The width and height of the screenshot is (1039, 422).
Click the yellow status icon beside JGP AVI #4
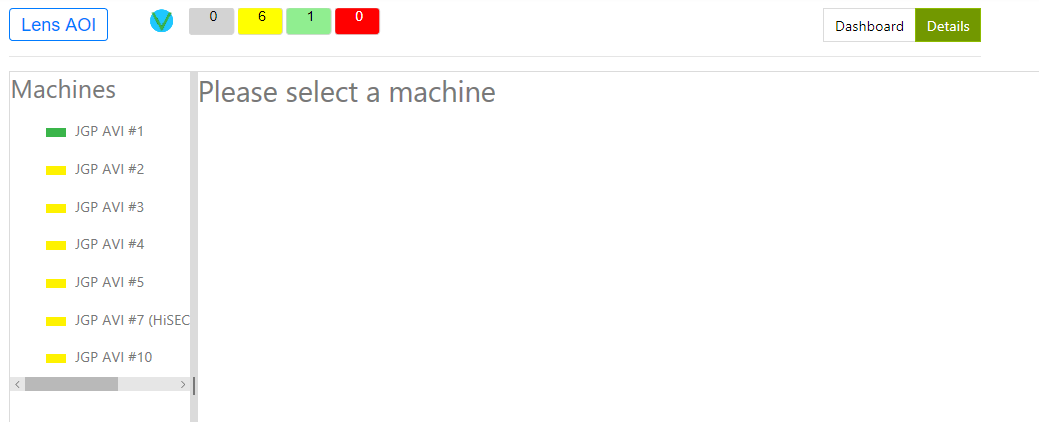click(x=56, y=245)
